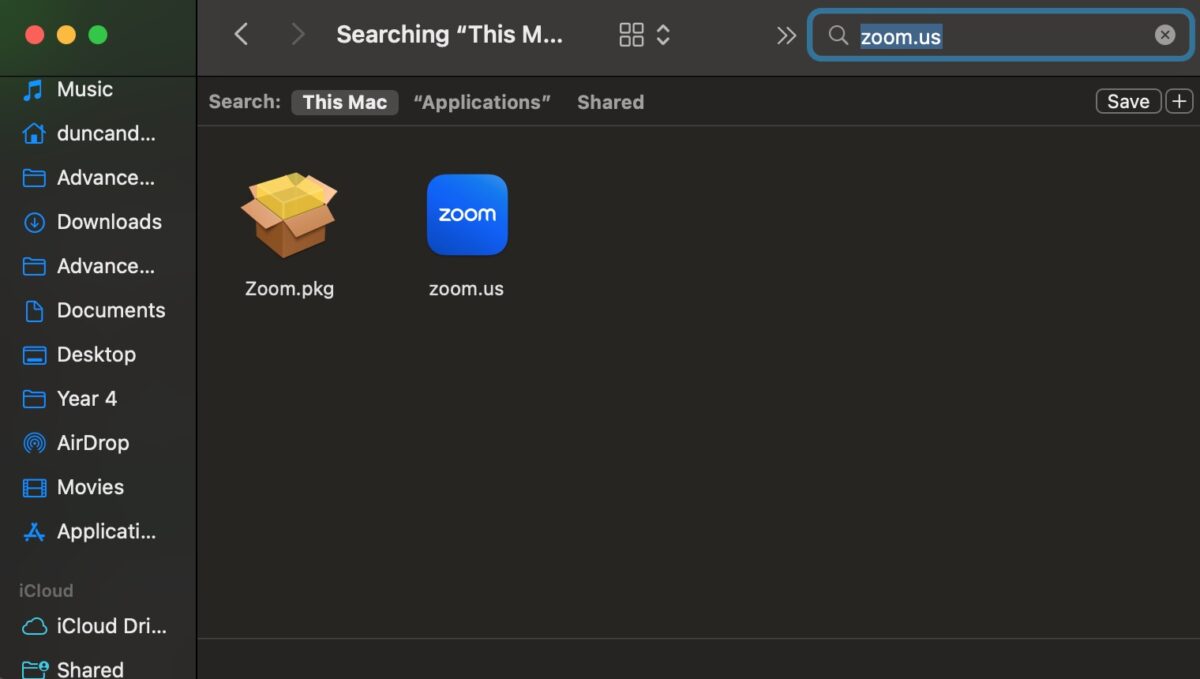Open the icon view switcher dropdown

tap(644, 35)
